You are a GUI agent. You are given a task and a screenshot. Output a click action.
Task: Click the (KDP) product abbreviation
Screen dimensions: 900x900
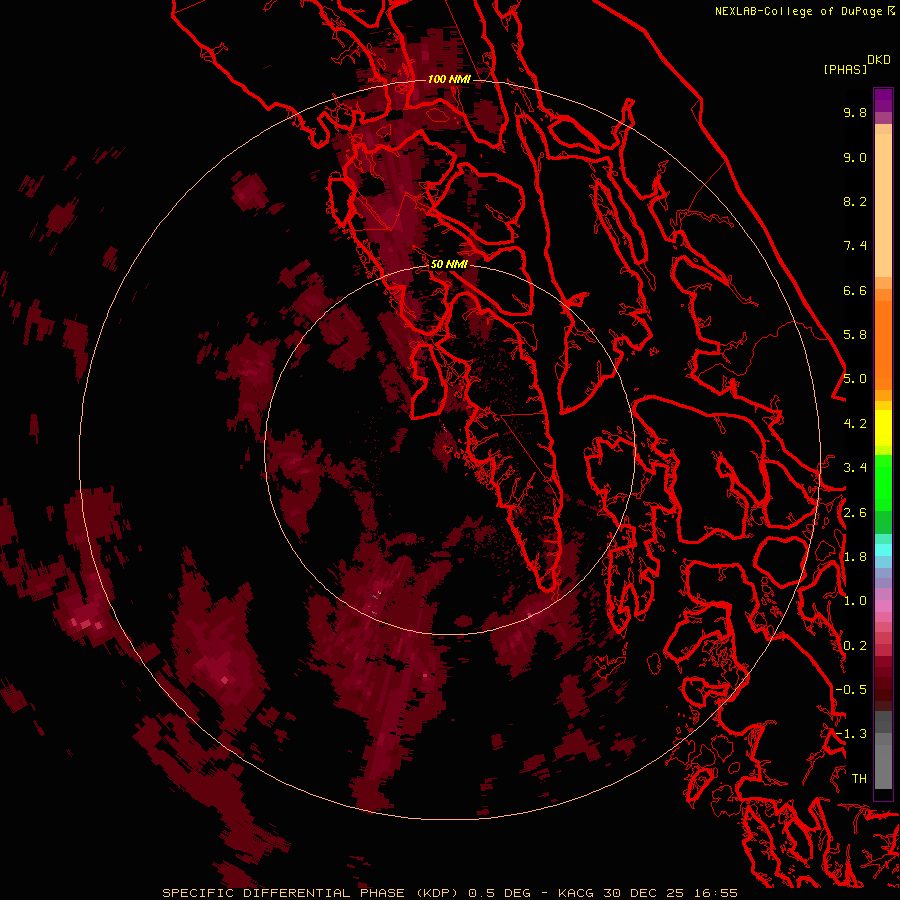coord(437,893)
